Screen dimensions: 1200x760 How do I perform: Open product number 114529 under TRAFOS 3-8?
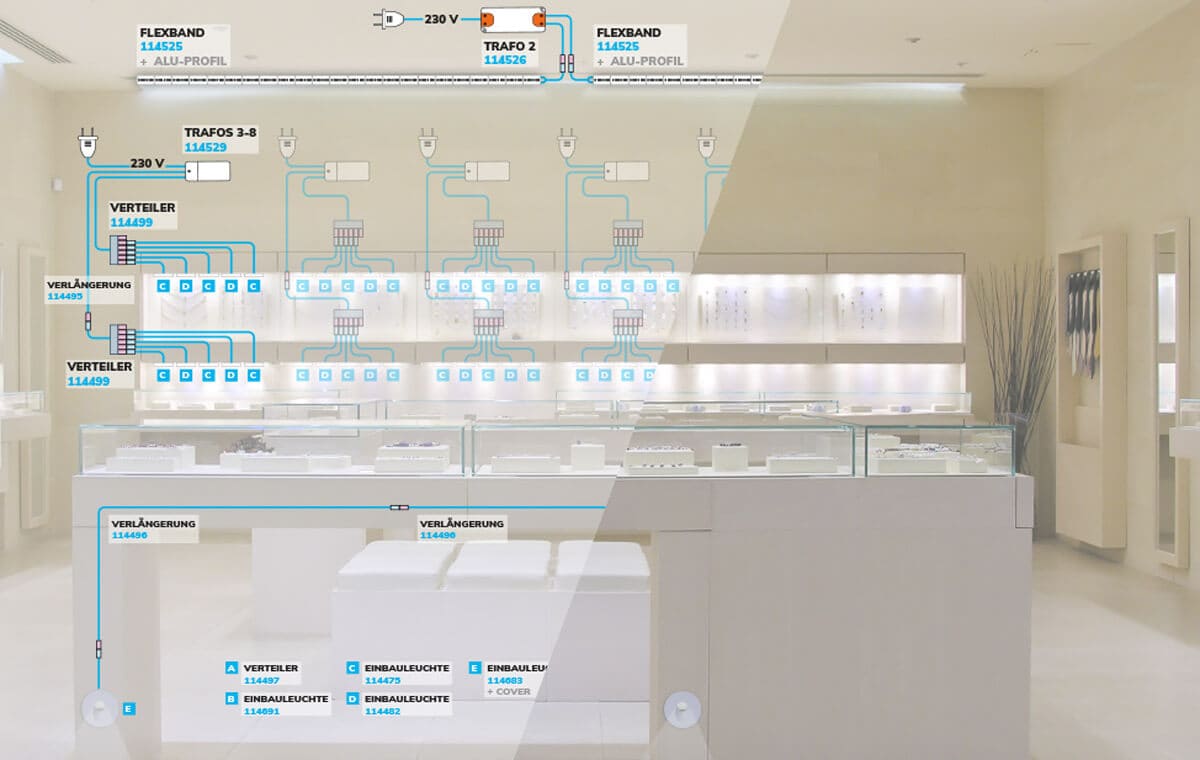[x=205, y=147]
